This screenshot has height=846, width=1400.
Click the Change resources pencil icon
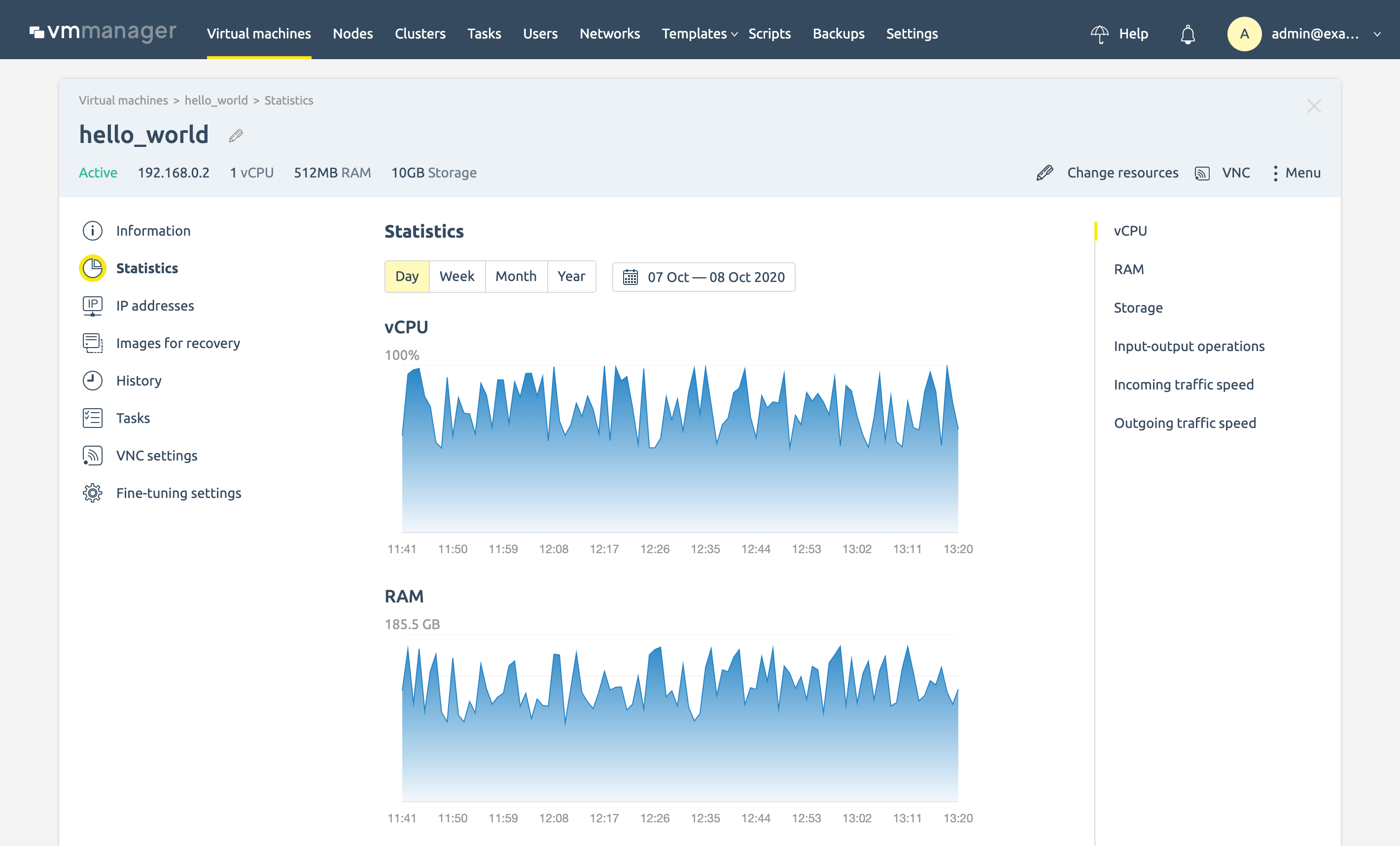tap(1044, 173)
